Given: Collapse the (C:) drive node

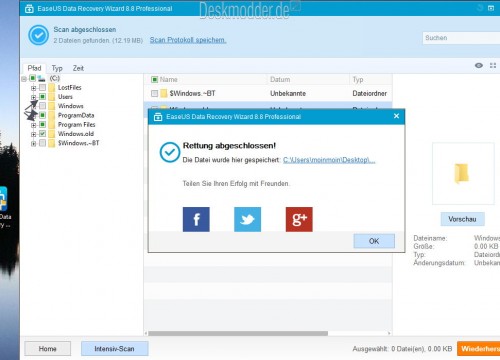Looking at the screenshot, I should click(24, 79).
